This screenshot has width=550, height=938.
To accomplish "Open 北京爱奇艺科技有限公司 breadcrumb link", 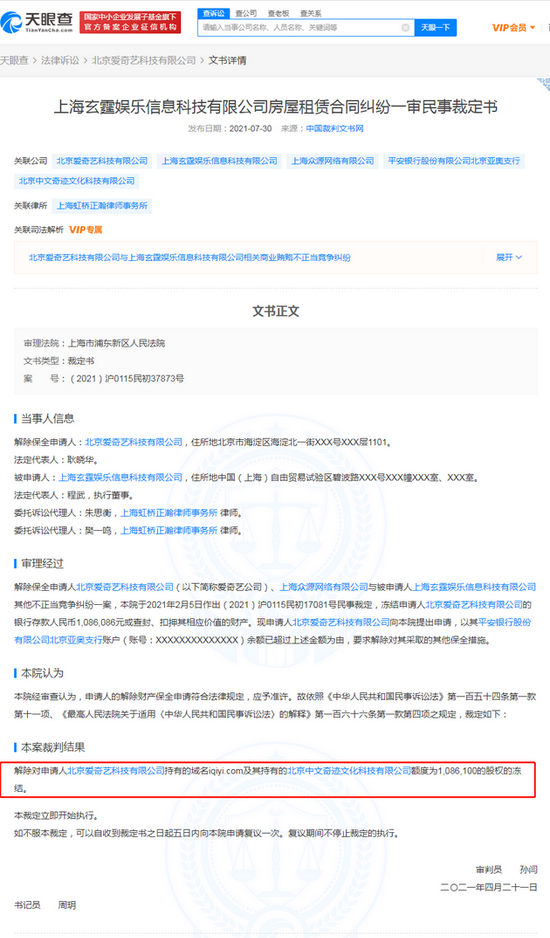I will pos(144,60).
